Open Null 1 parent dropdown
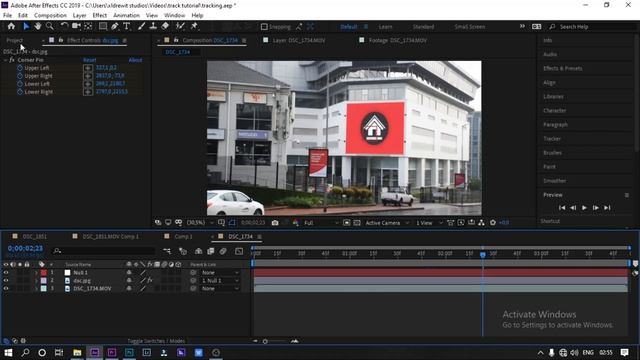Viewport: 640px width, 360px height. click(x=220, y=272)
